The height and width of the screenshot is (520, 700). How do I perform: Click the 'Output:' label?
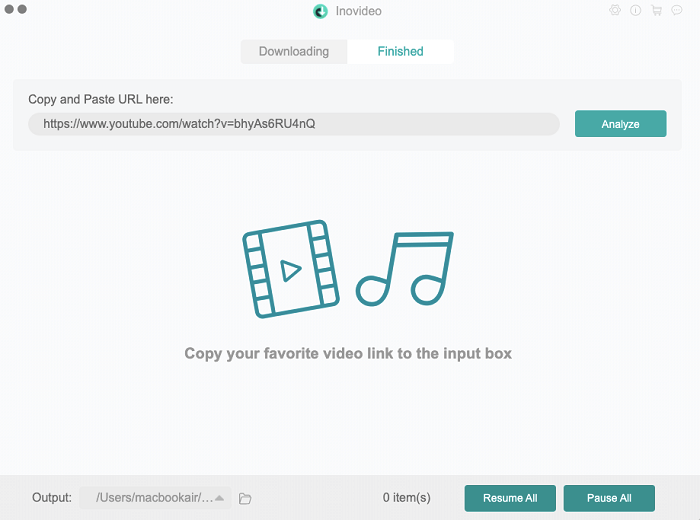coord(52,497)
